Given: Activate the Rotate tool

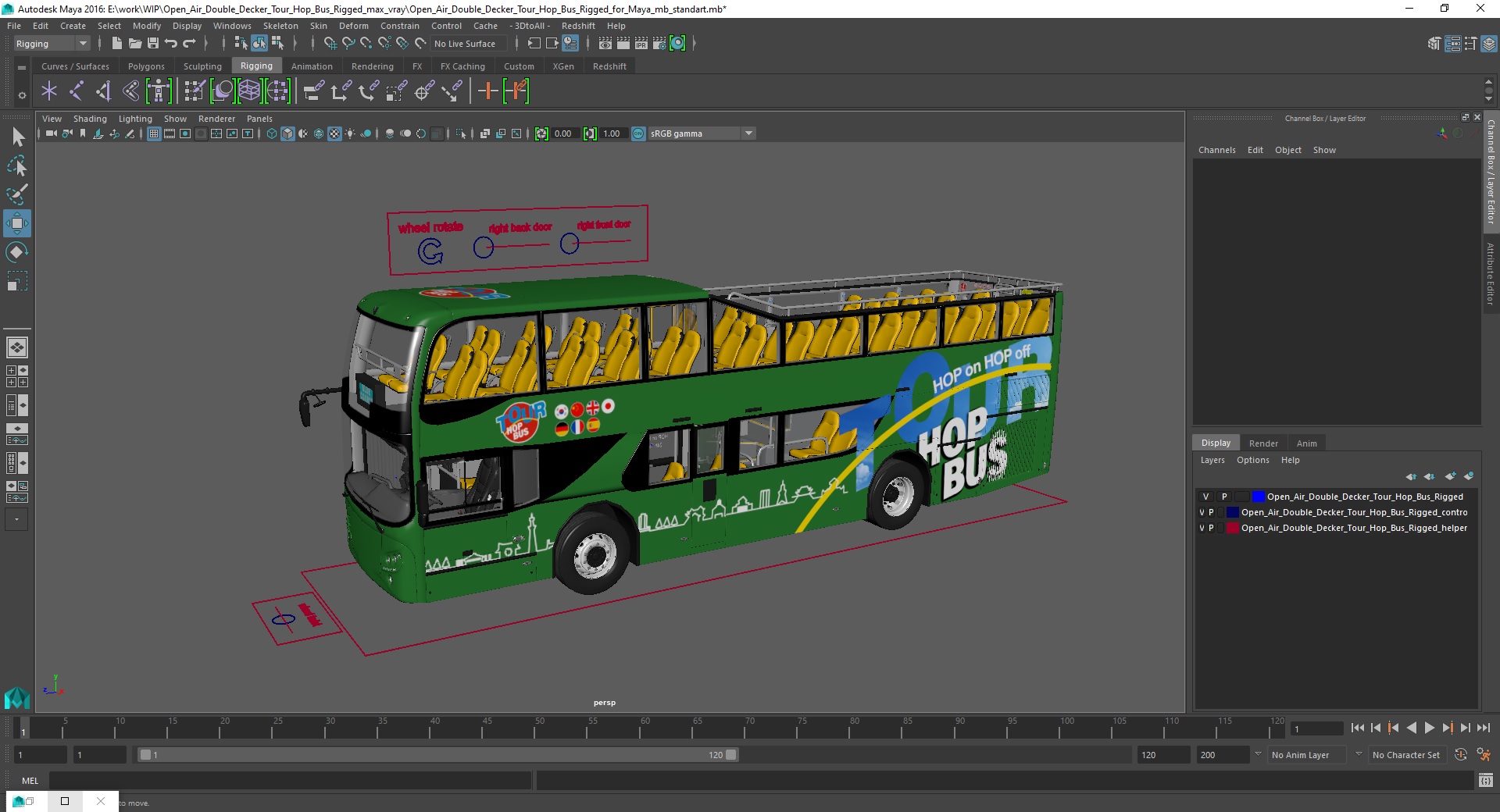Looking at the screenshot, I should point(17,251).
